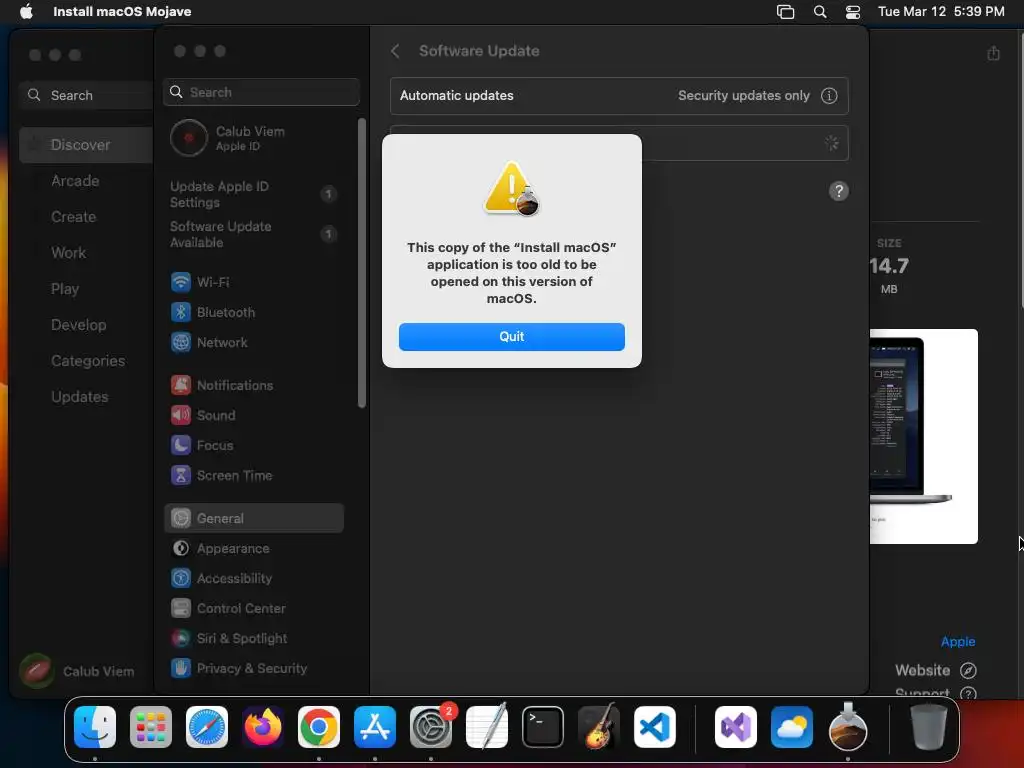Select Discover in App Store sidebar
The image size is (1024, 768).
click(86, 144)
